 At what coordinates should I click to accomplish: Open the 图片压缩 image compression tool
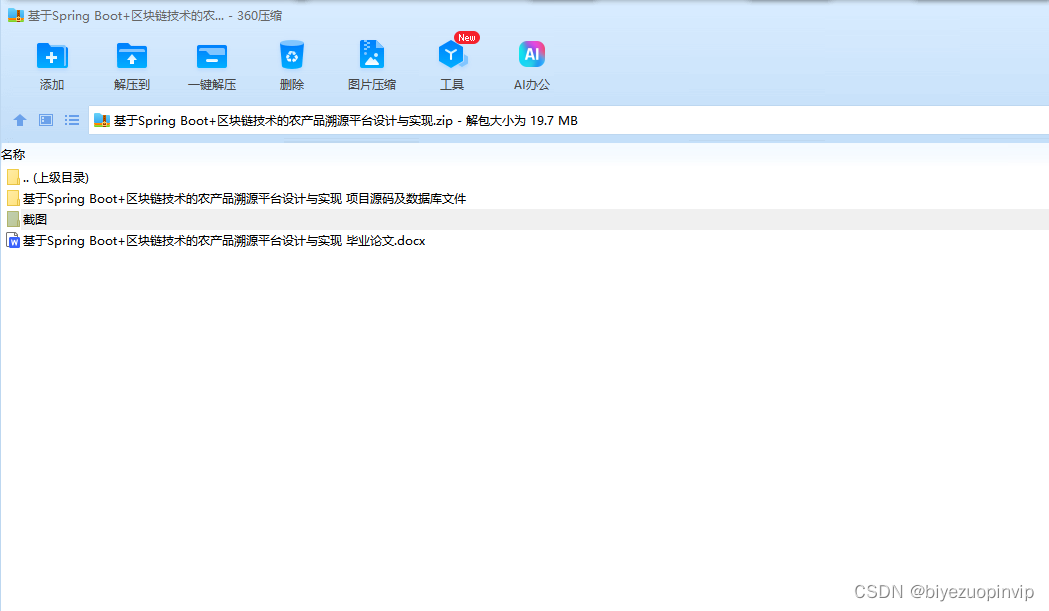371,55
